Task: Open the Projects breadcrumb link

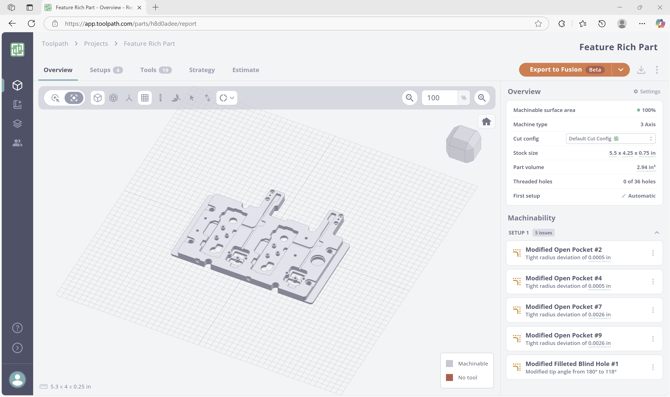Action: click(x=96, y=44)
